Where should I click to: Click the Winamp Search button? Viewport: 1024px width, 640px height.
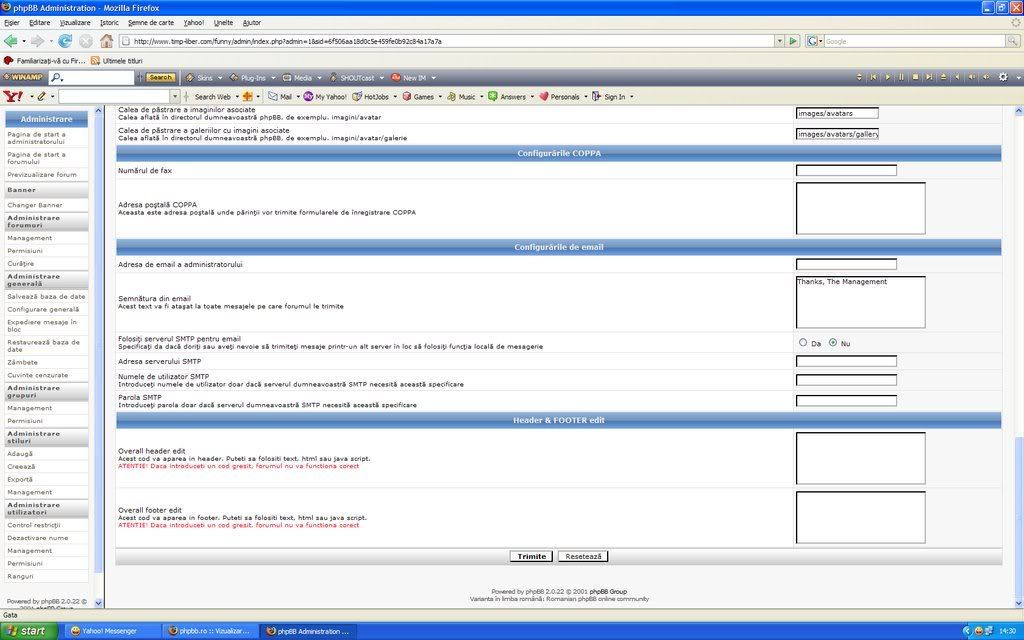160,77
